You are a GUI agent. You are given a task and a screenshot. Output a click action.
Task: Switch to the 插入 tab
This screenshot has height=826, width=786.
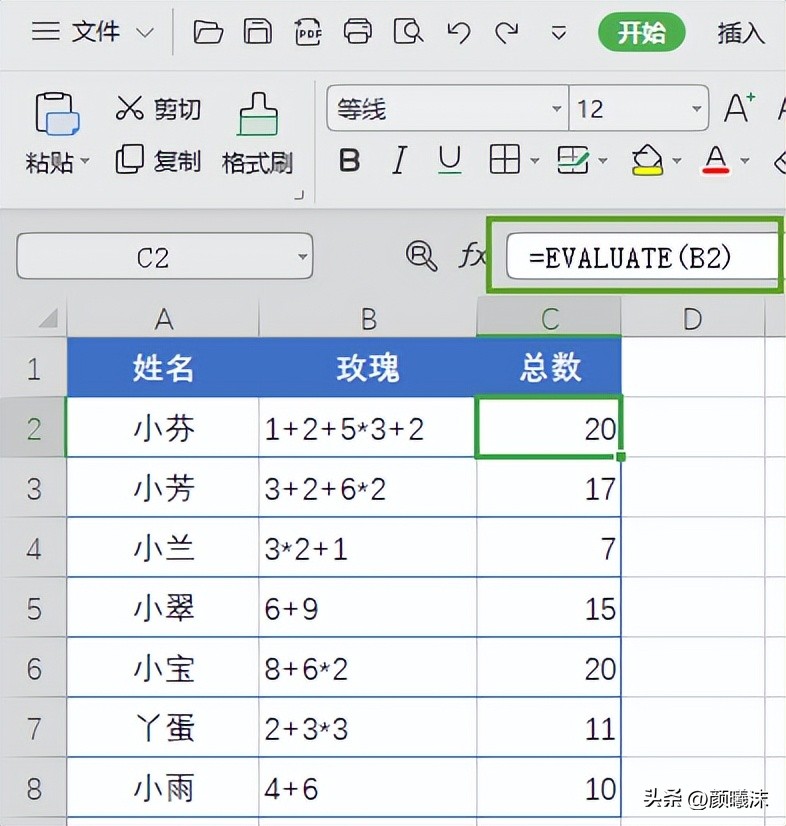(741, 33)
